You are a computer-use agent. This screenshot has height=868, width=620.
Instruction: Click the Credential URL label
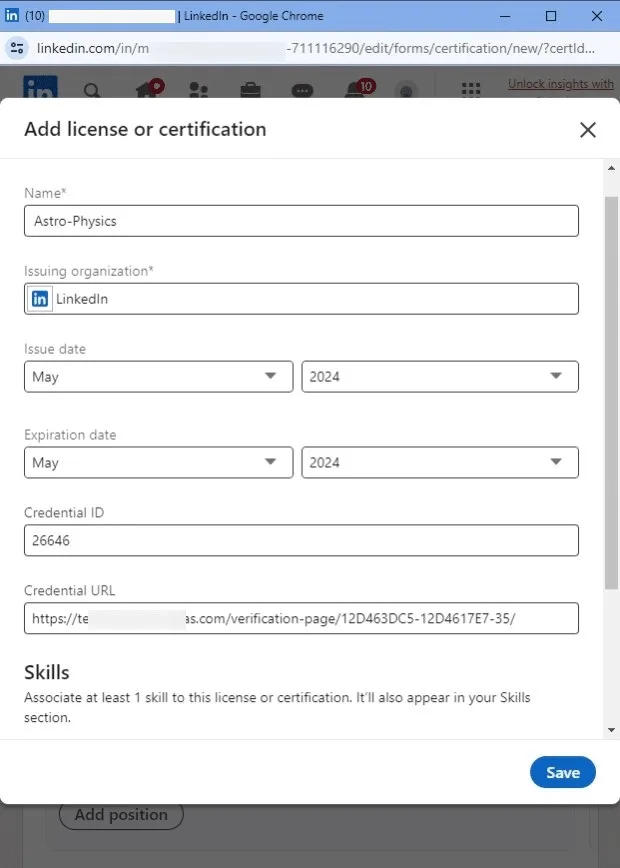coord(70,590)
